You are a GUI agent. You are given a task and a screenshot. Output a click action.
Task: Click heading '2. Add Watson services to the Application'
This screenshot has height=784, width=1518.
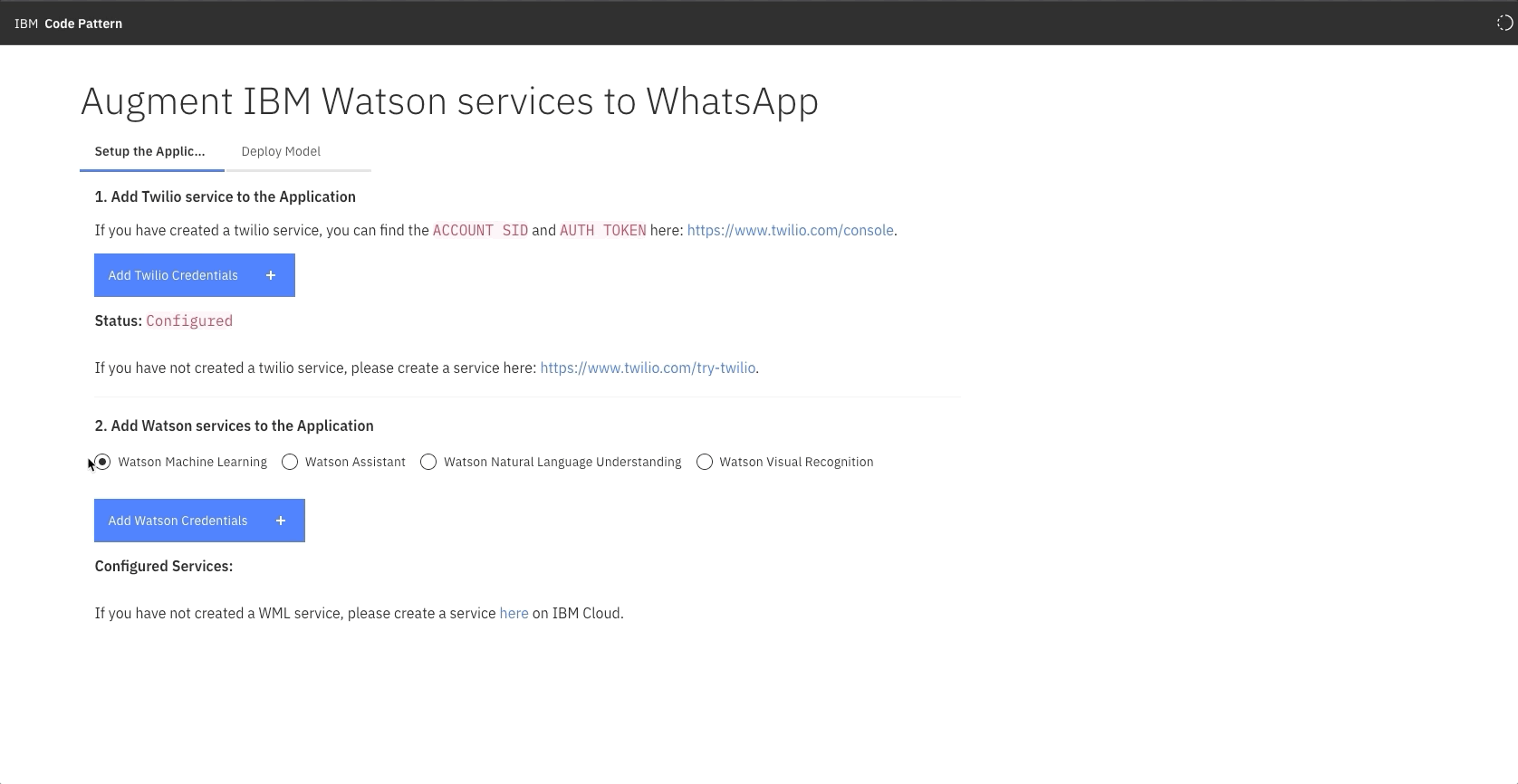(235, 425)
